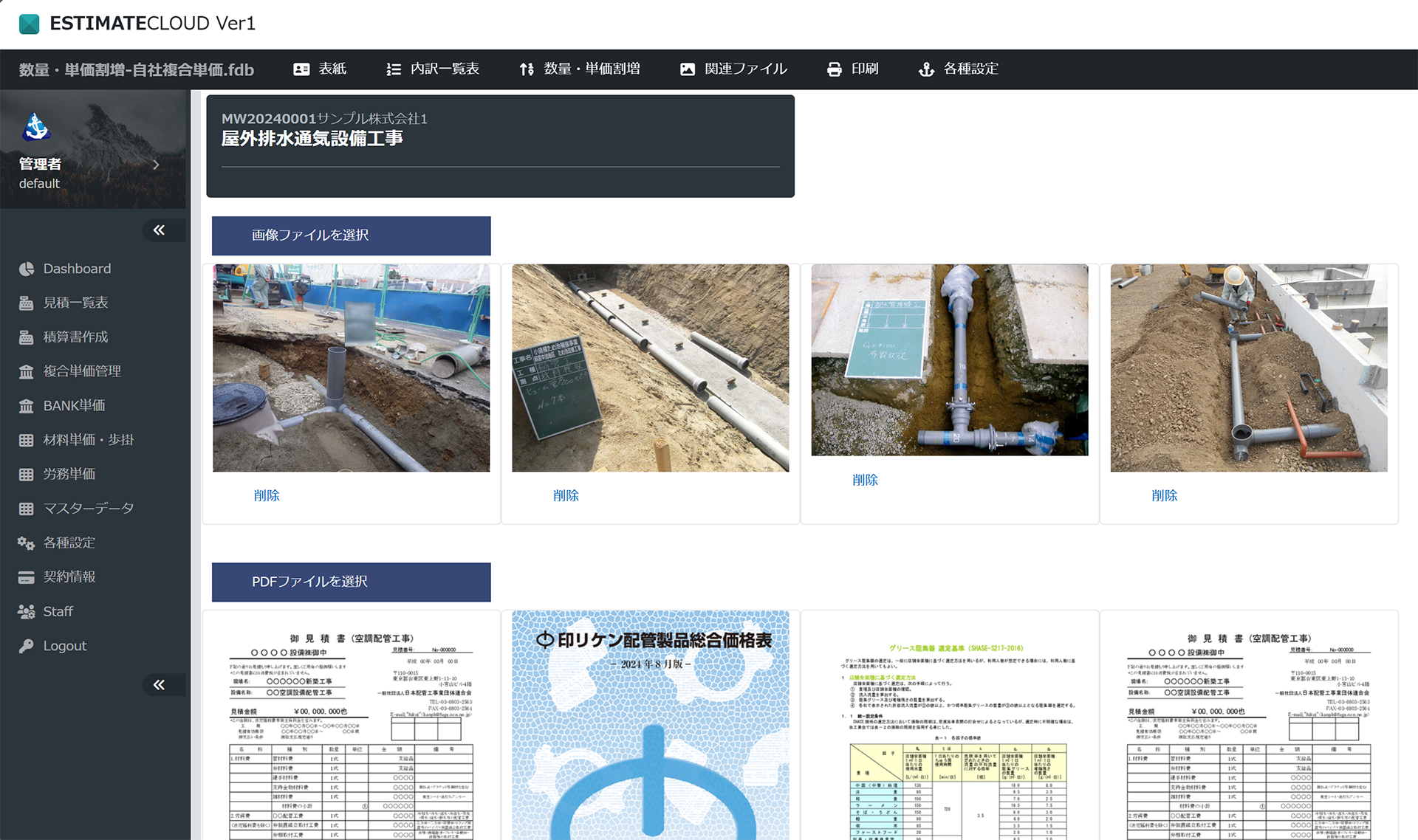Open 契約情報 in sidebar
The width and height of the screenshot is (1418, 840).
tap(69, 578)
